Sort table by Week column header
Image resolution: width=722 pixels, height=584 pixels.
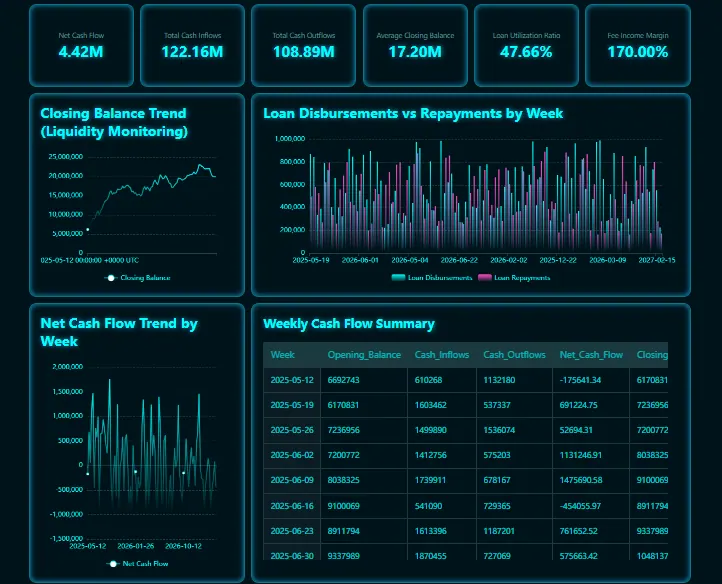point(283,355)
